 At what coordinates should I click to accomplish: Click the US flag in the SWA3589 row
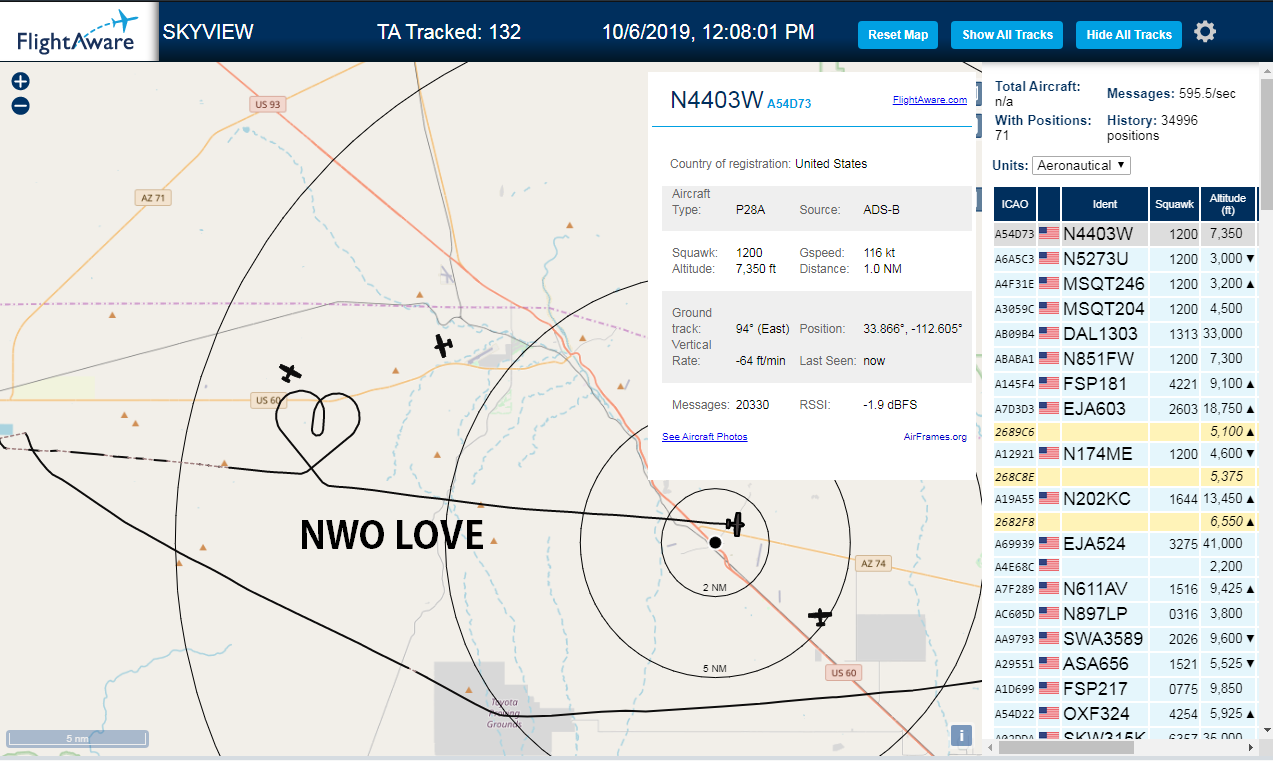[1049, 639]
